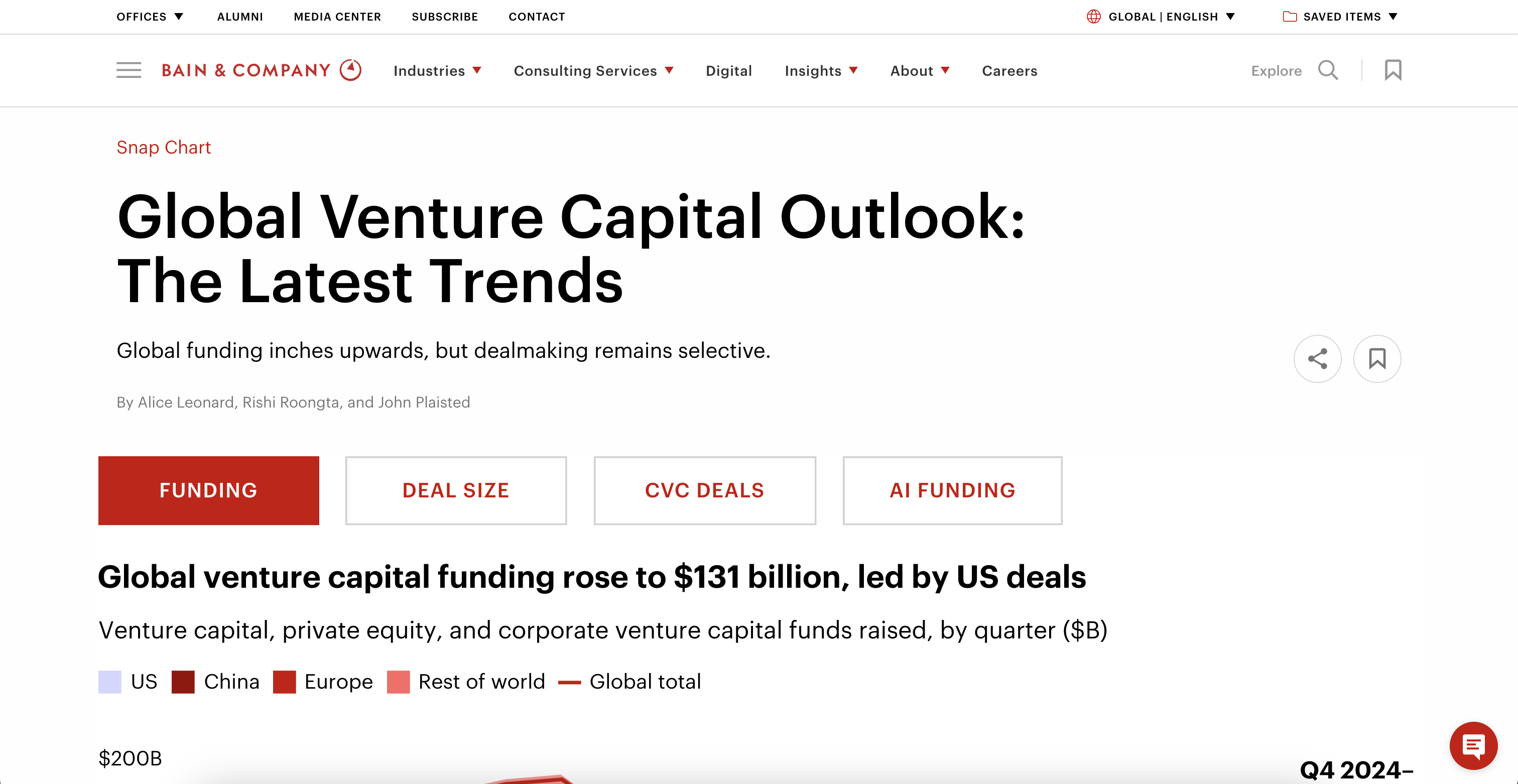The width and height of the screenshot is (1518, 784).
Task: Expand Global | English language selector
Action: [1171, 17]
